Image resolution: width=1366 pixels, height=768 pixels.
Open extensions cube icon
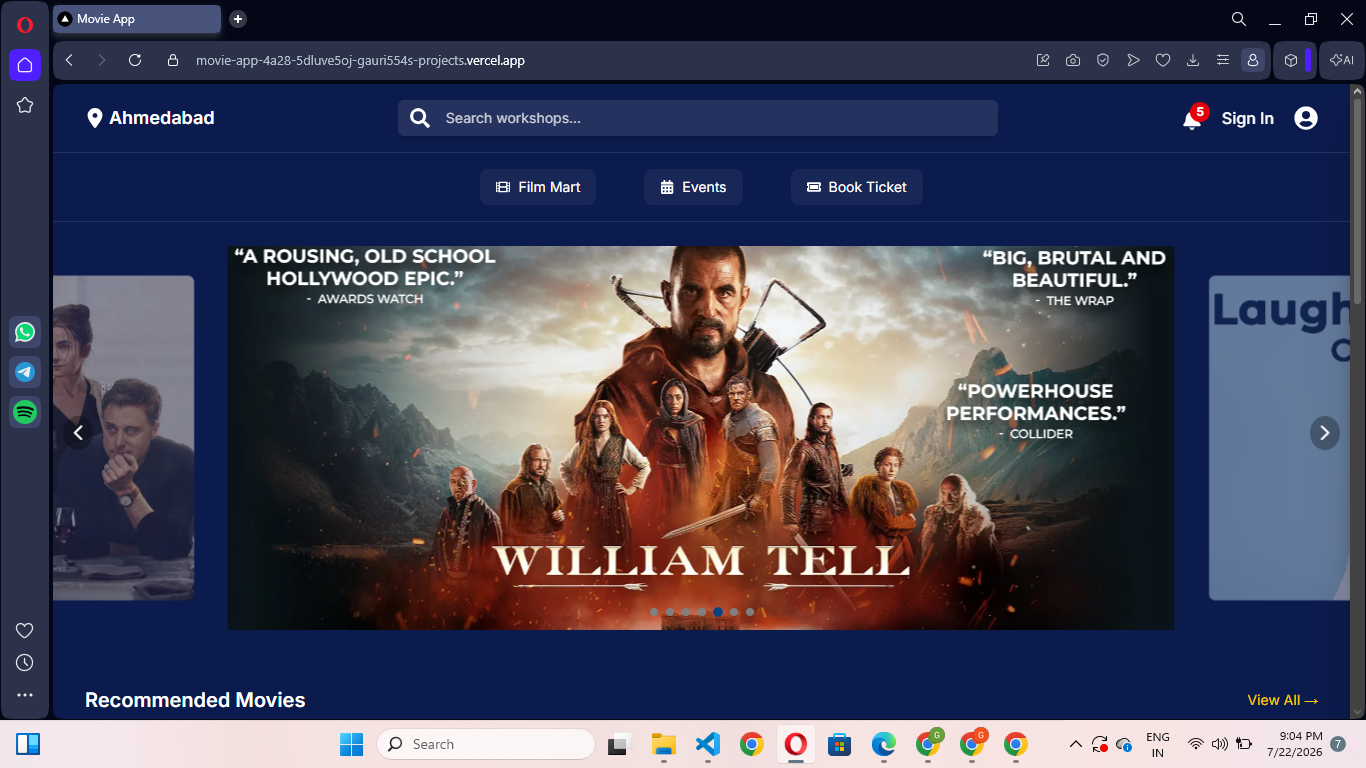coord(1291,60)
